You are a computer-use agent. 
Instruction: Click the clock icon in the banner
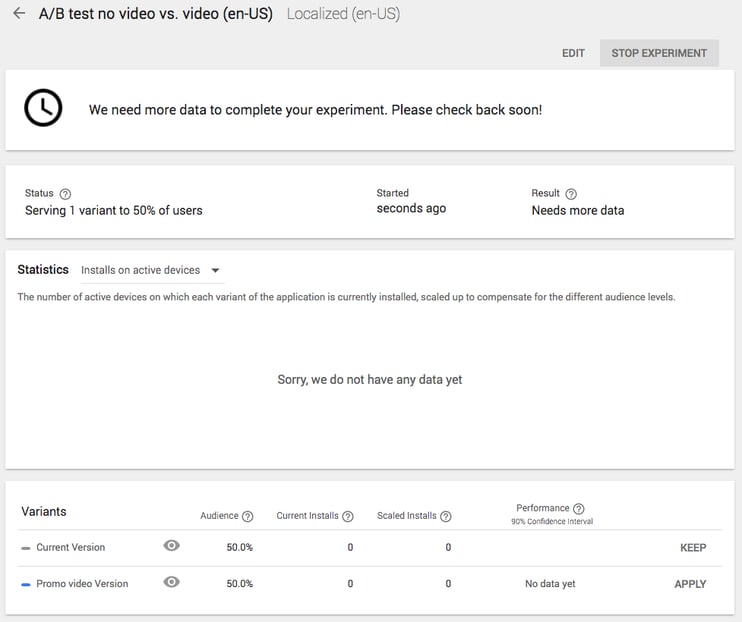pyautogui.click(x=43, y=107)
